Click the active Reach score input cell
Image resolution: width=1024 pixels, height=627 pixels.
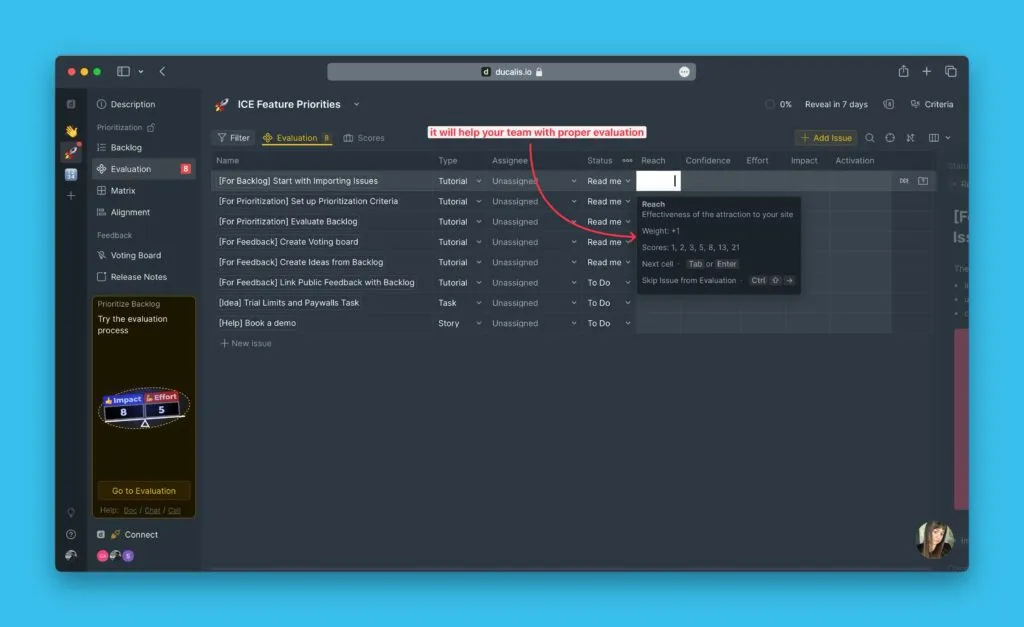coord(657,181)
